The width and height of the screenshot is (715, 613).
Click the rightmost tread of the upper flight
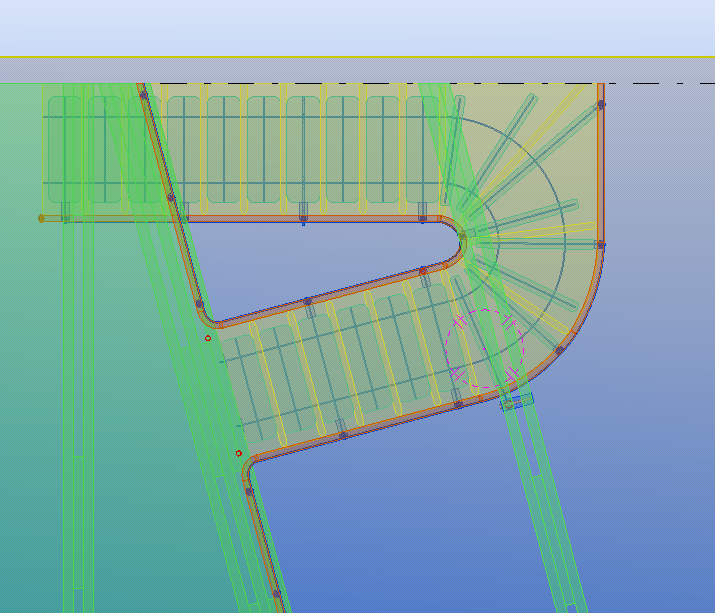click(421, 150)
